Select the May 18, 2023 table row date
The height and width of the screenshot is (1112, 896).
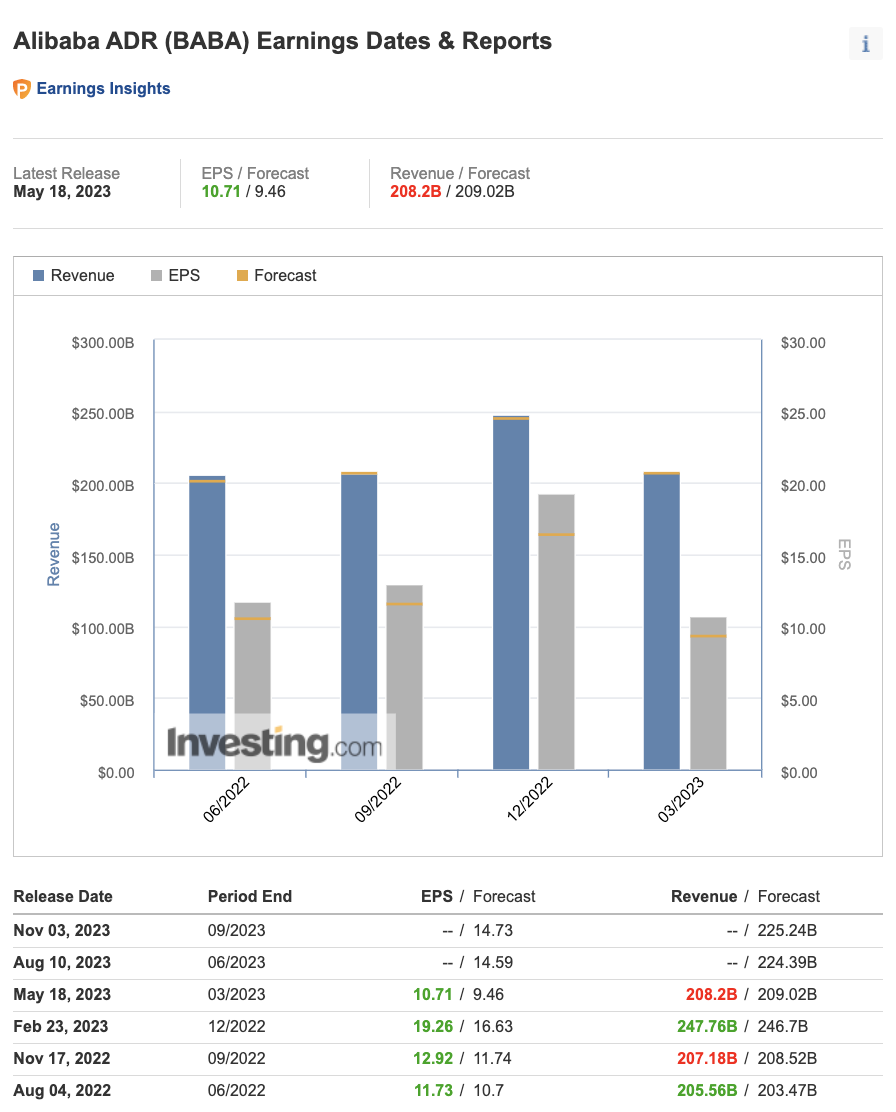pos(62,994)
